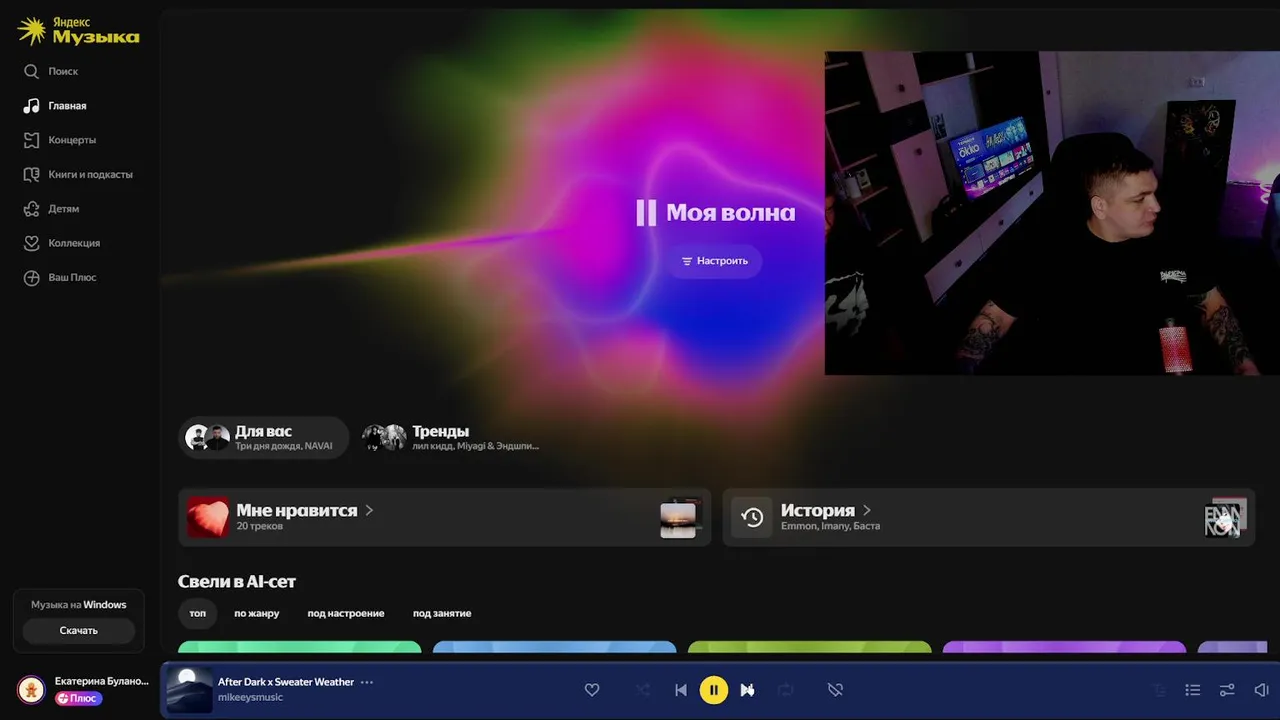Click the History clock icon
This screenshot has width=1280, height=720.
tap(752, 517)
